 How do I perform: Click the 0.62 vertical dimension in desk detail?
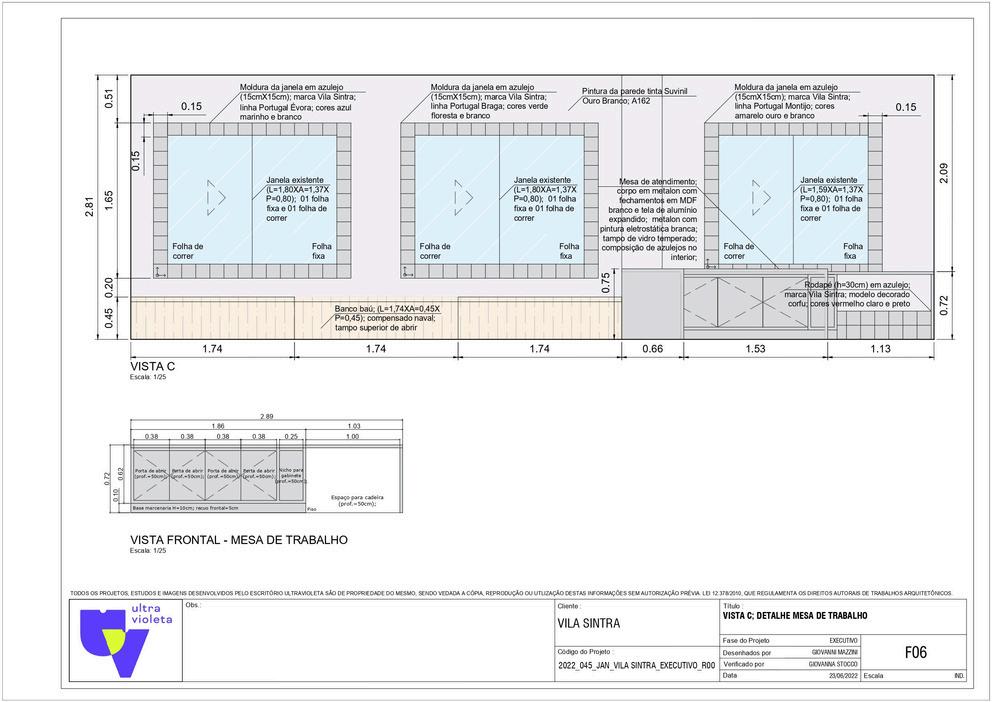click(x=121, y=474)
